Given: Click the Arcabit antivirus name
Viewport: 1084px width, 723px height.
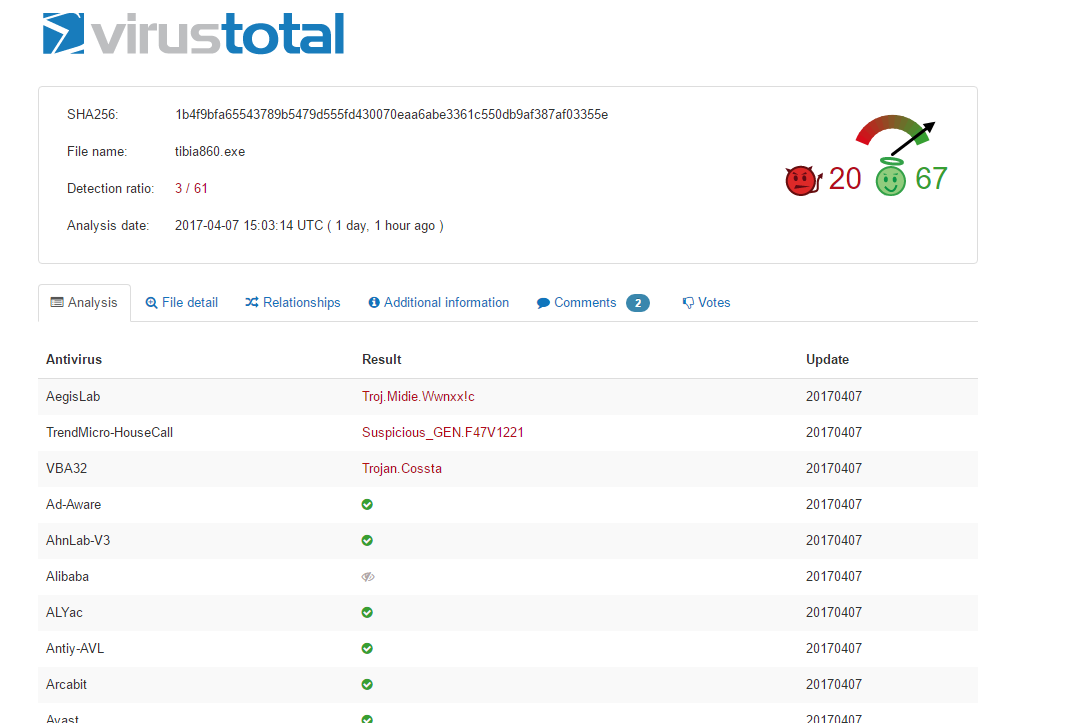Looking at the screenshot, I should click(x=66, y=684).
